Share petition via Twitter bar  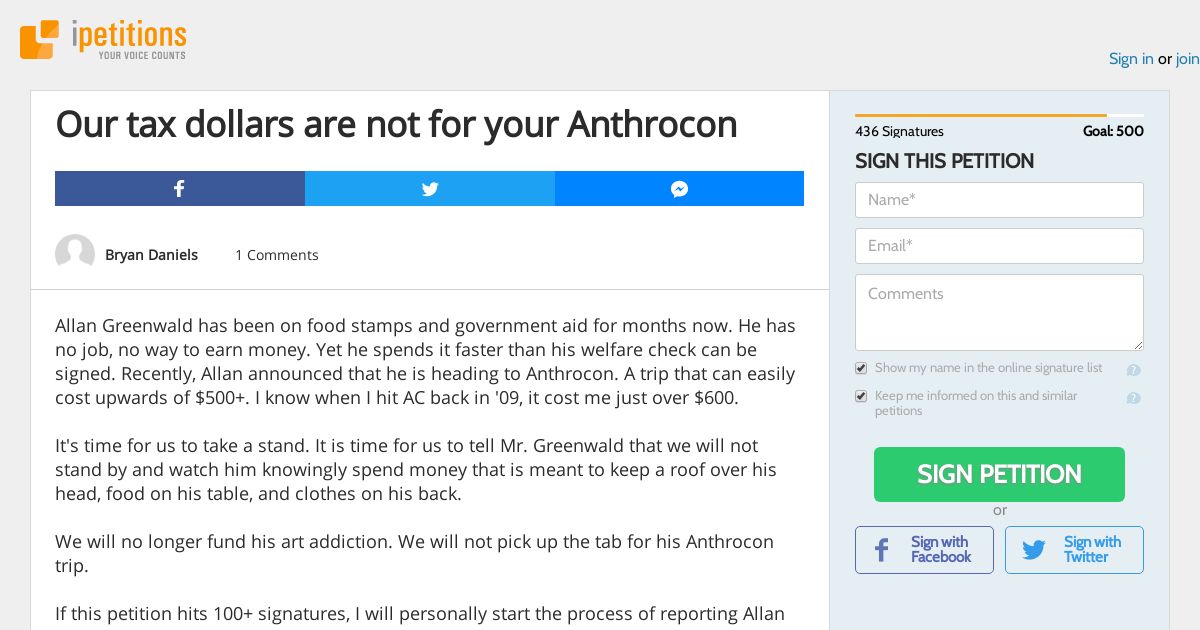point(430,188)
